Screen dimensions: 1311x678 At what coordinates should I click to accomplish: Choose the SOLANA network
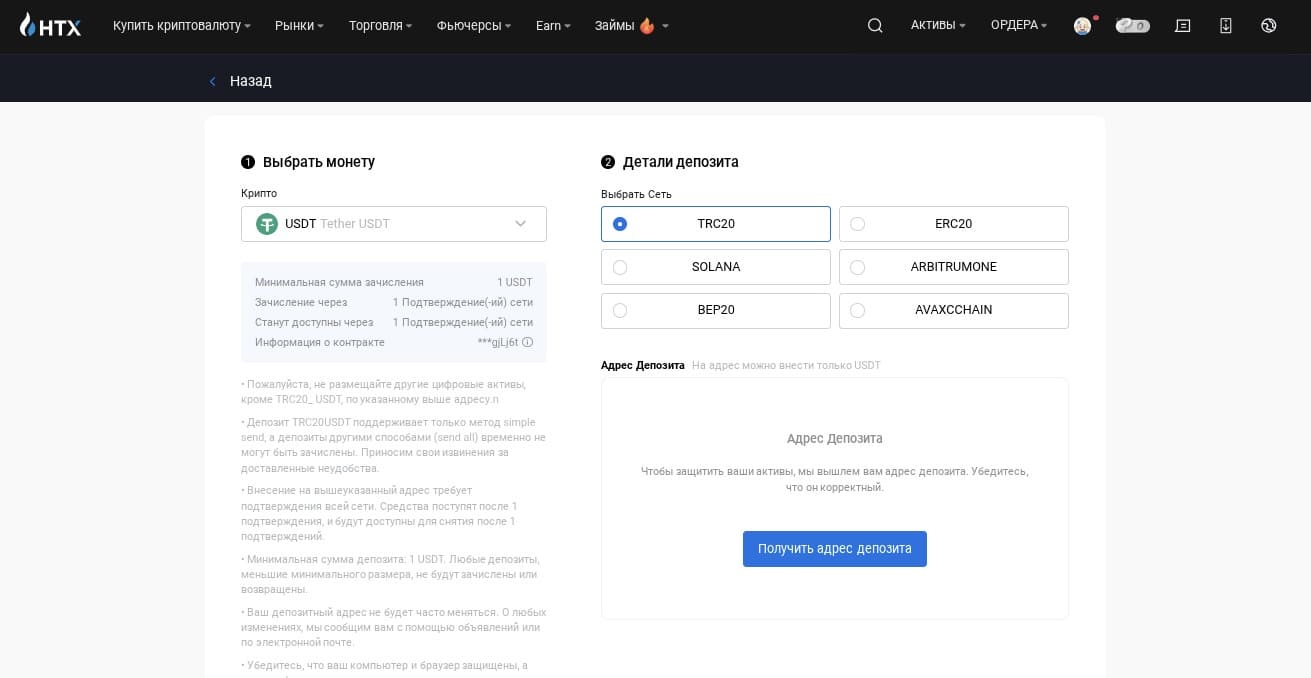pyautogui.click(x=716, y=267)
